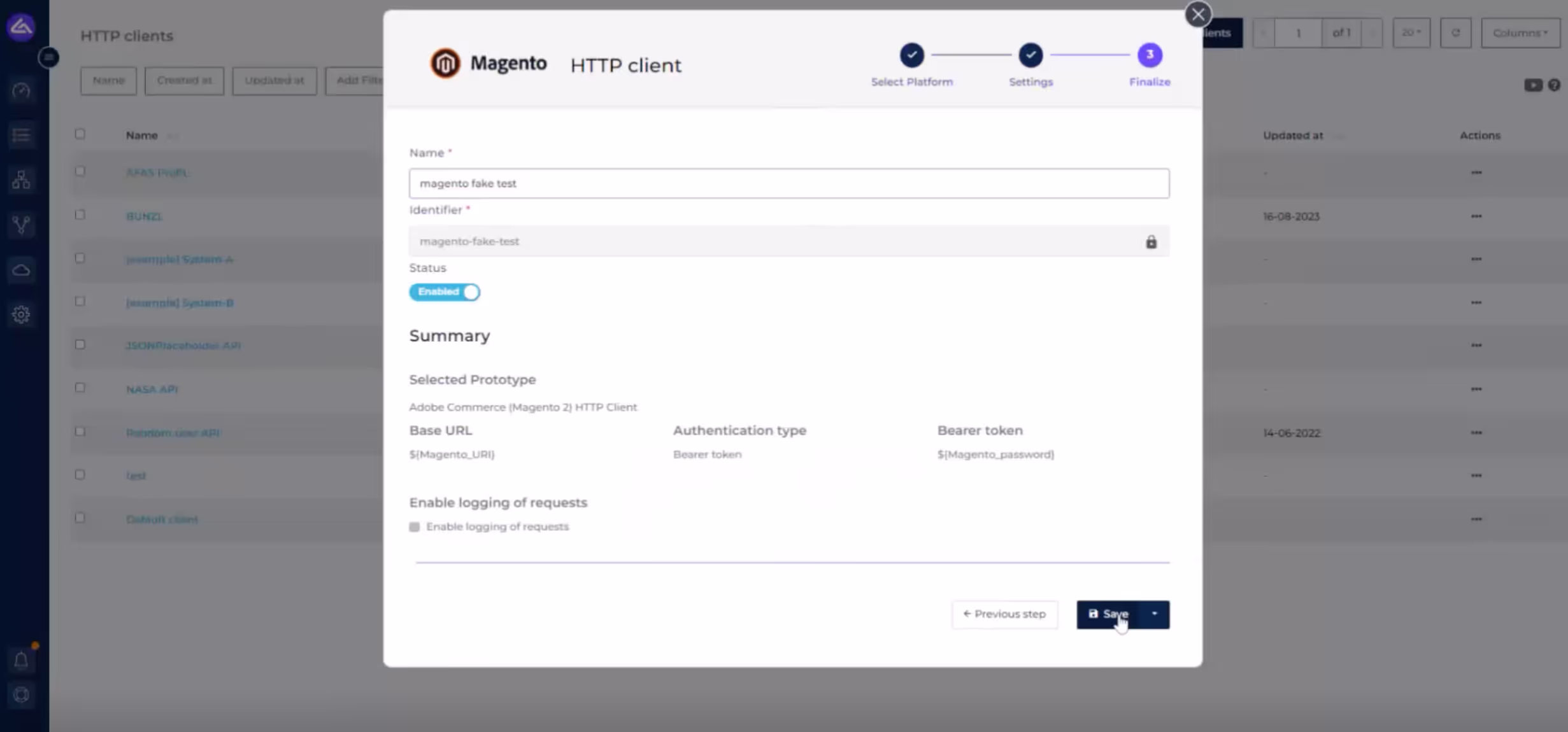Click the lock icon in the Identifier field
Screen dimensions: 1568x732
[1151, 242]
